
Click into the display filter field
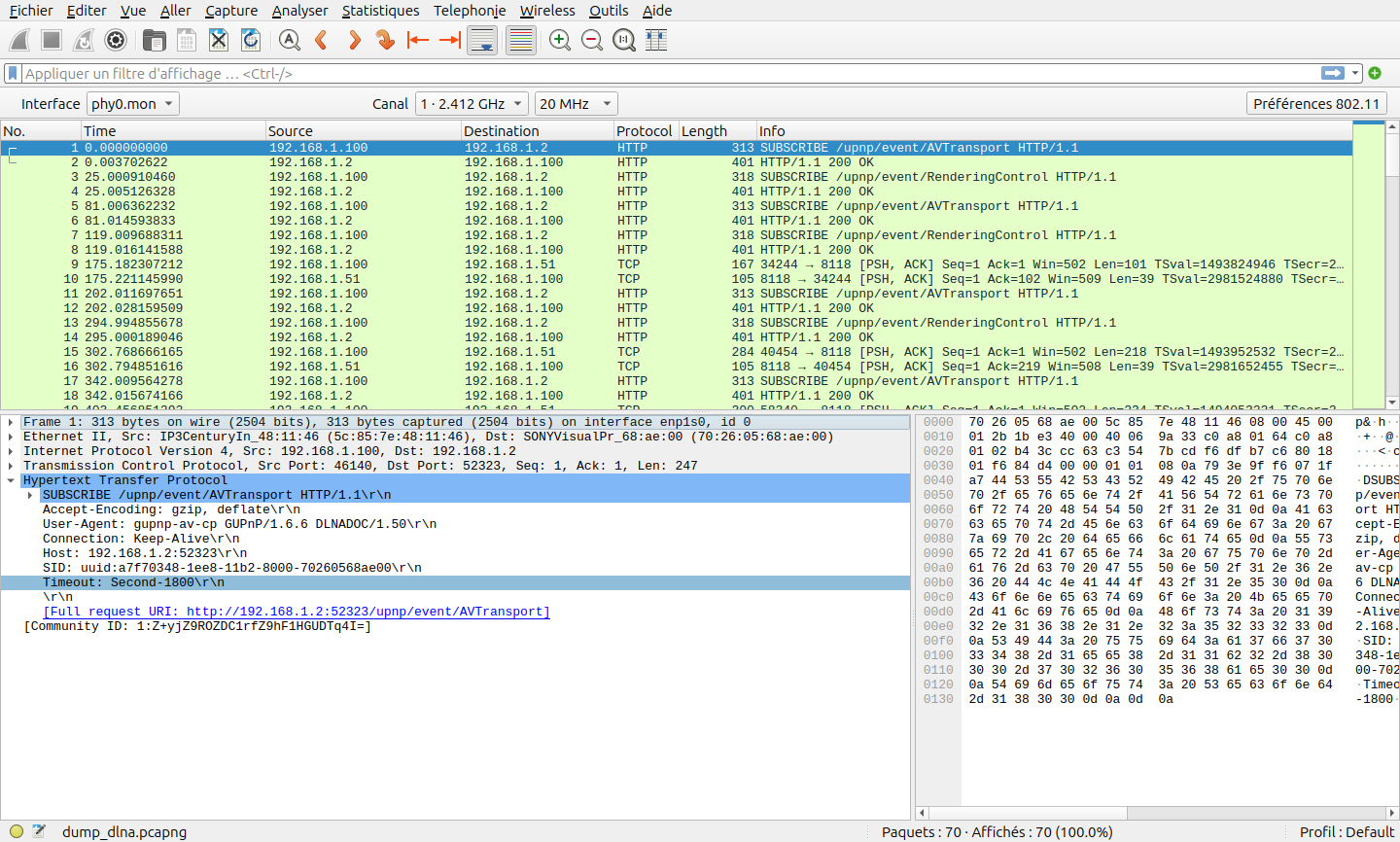coord(661,74)
